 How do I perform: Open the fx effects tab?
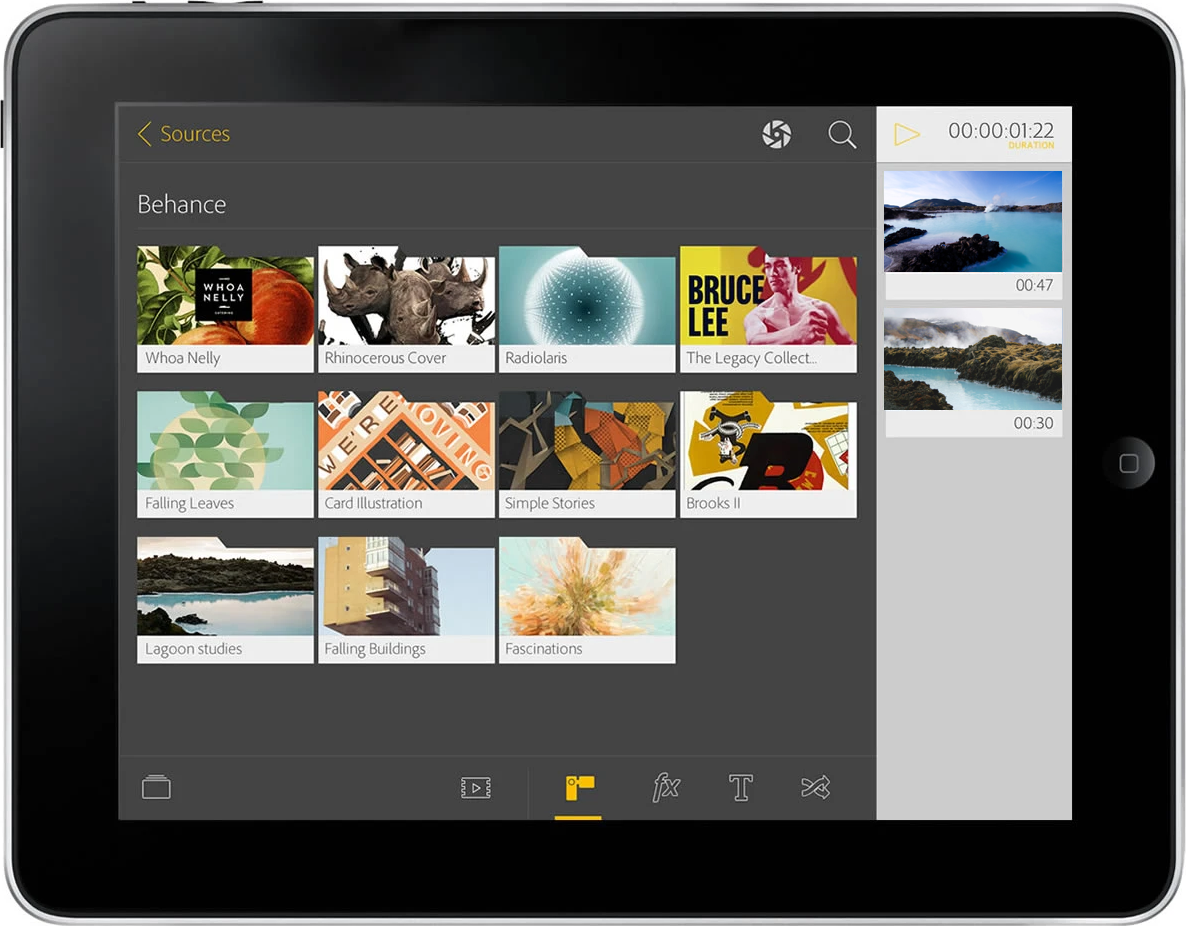[x=666, y=787]
